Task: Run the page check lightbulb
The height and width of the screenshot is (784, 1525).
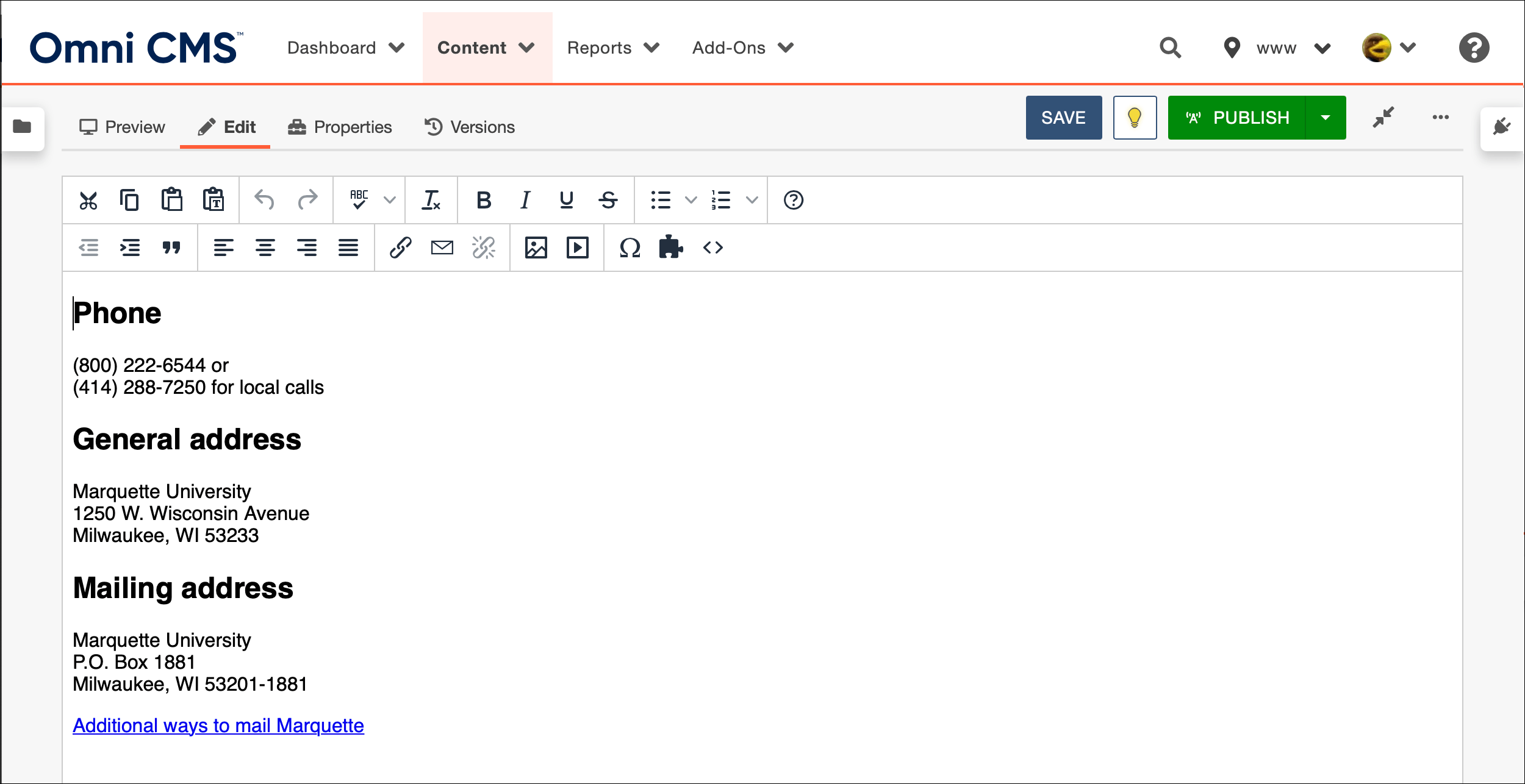Action: [1135, 118]
